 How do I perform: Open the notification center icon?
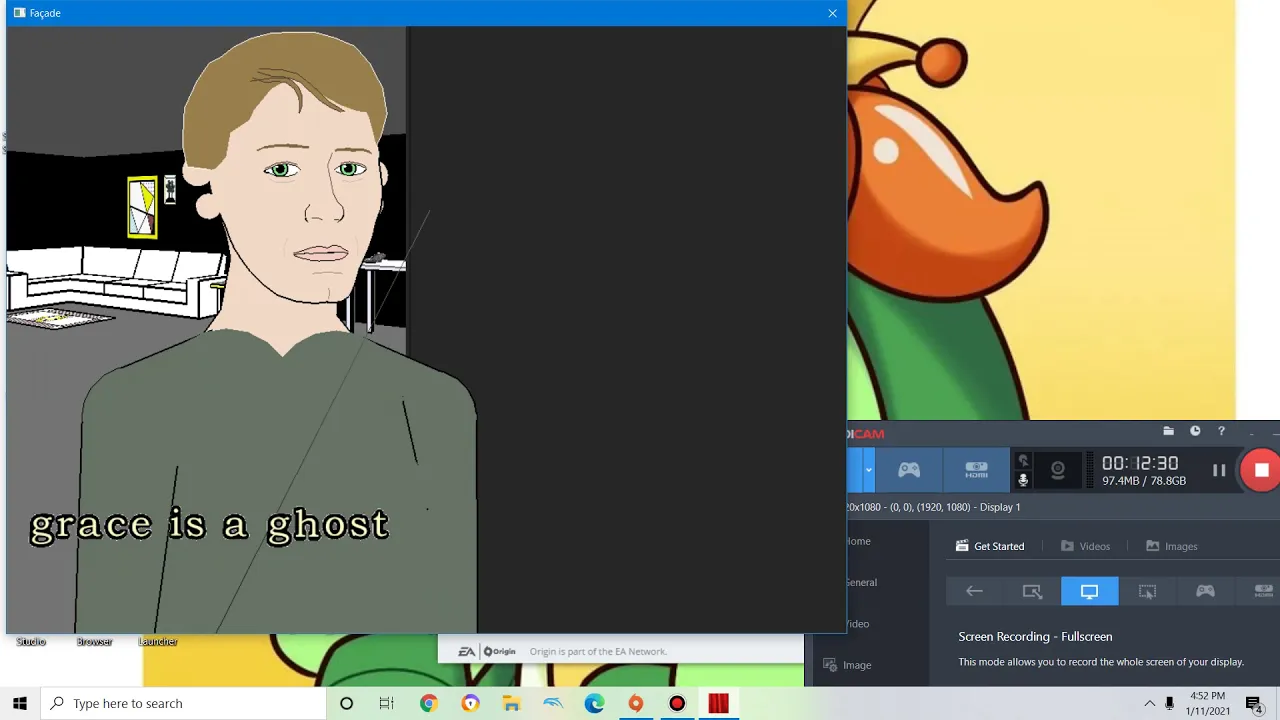[x=1254, y=703]
